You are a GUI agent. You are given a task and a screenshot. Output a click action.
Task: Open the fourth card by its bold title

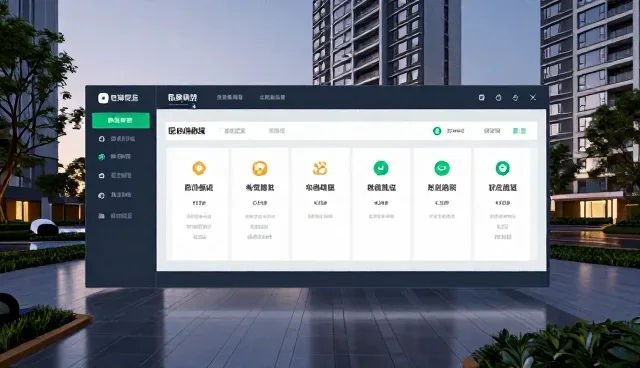pos(381,188)
